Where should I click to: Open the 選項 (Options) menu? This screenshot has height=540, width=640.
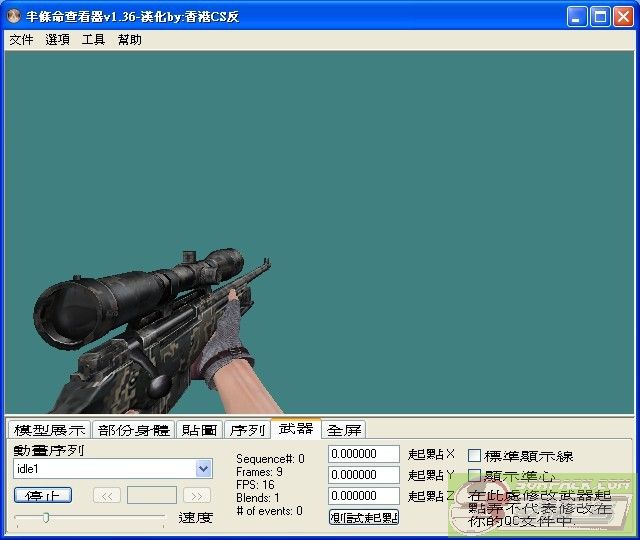click(57, 40)
